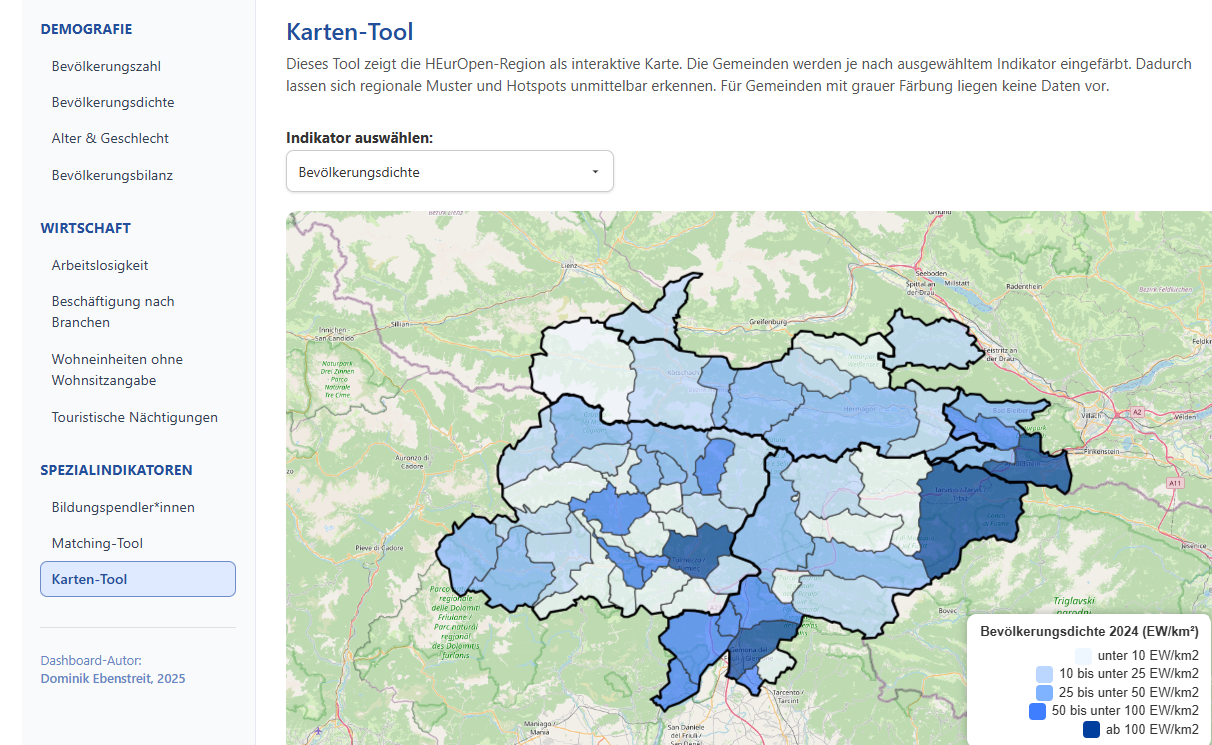Select Bevölkerungsdichte in the sidebar navigation
1212x745 pixels.
coord(113,102)
